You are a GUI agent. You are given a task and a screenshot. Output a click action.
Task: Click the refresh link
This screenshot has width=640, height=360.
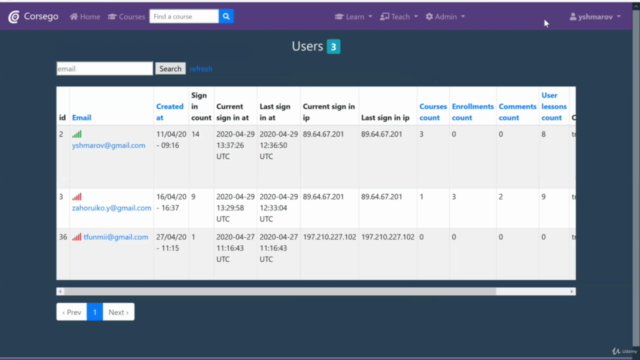[x=201, y=69]
